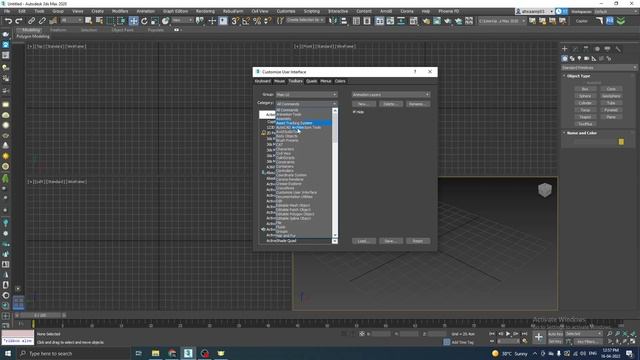Open the Standard Primitives dropdown
This screenshot has width=640, height=360.
click(599, 67)
